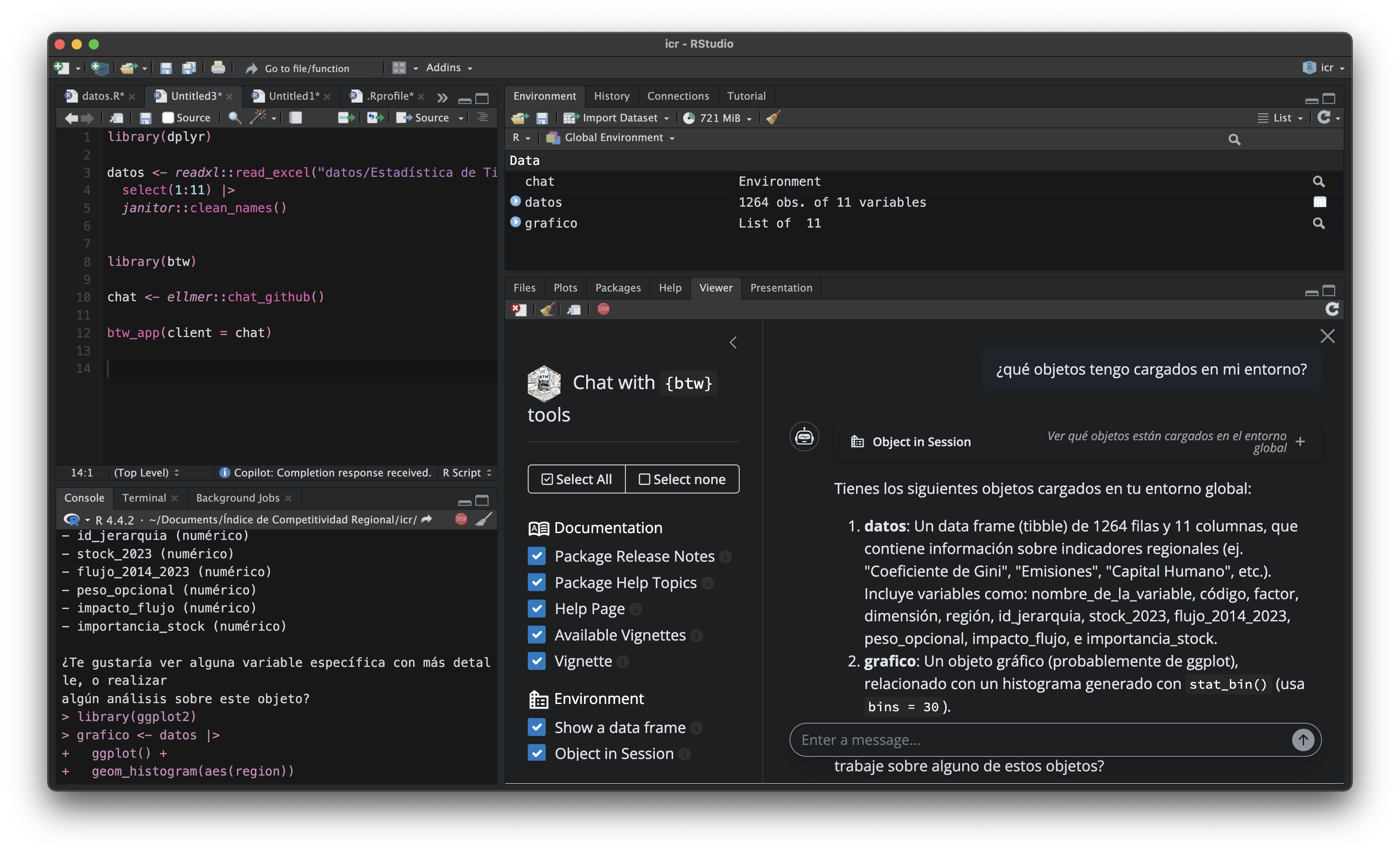This screenshot has height=854, width=1400.
Task: Toggle the Source on Save checkbox
Action: 168,118
